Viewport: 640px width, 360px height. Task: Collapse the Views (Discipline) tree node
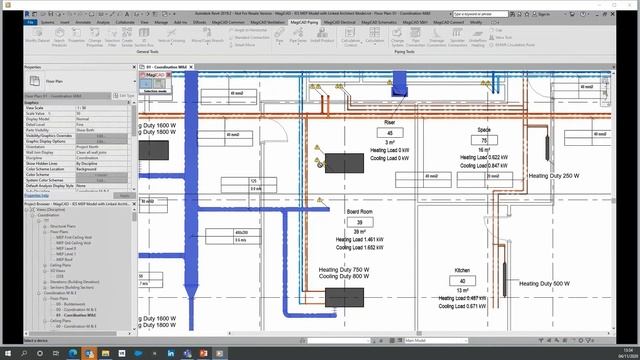[27, 209]
